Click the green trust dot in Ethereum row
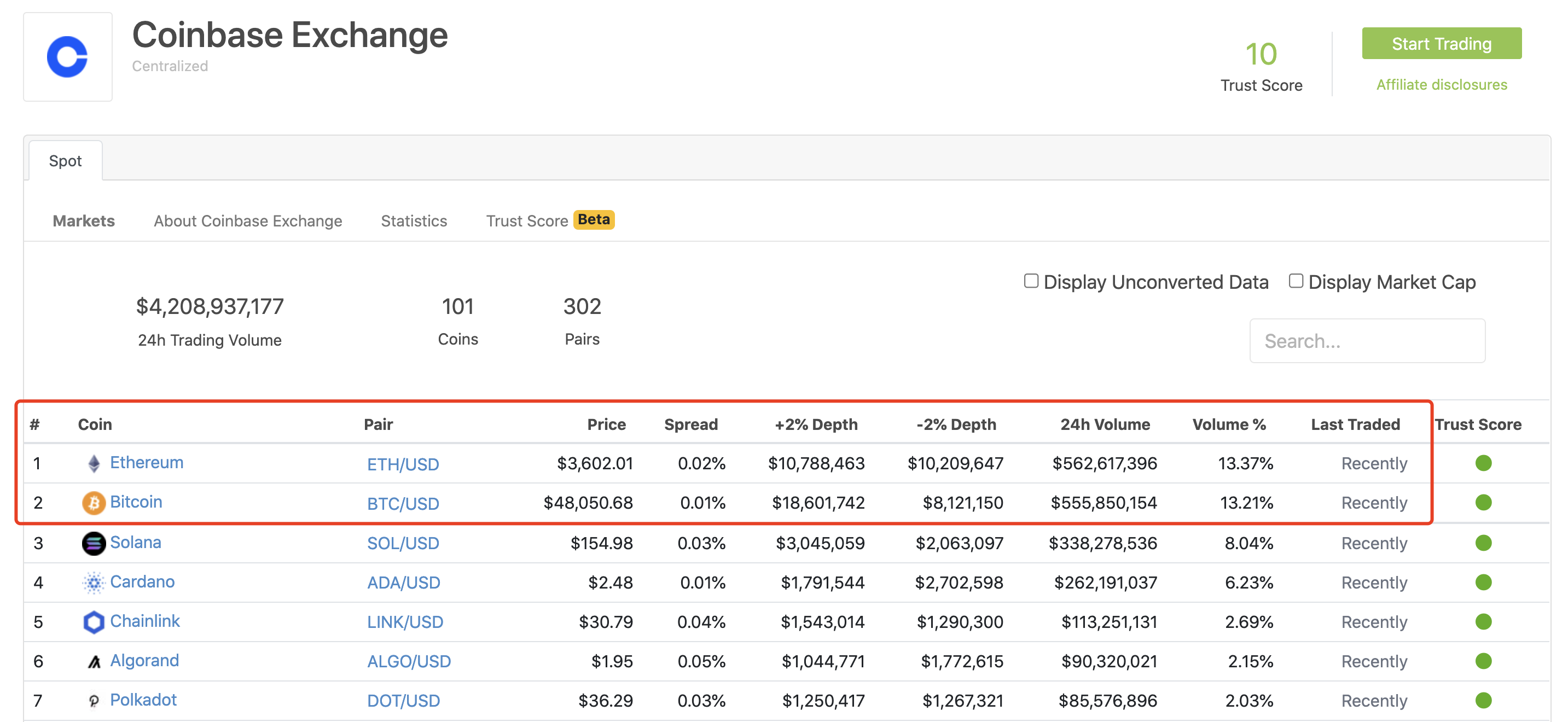 (1483, 463)
